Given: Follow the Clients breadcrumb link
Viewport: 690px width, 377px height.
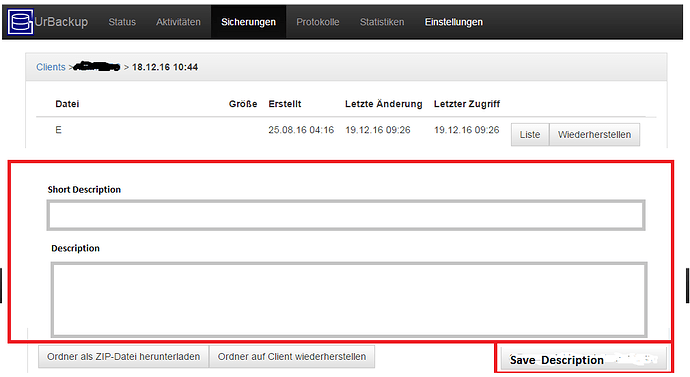Looking at the screenshot, I should [51, 67].
